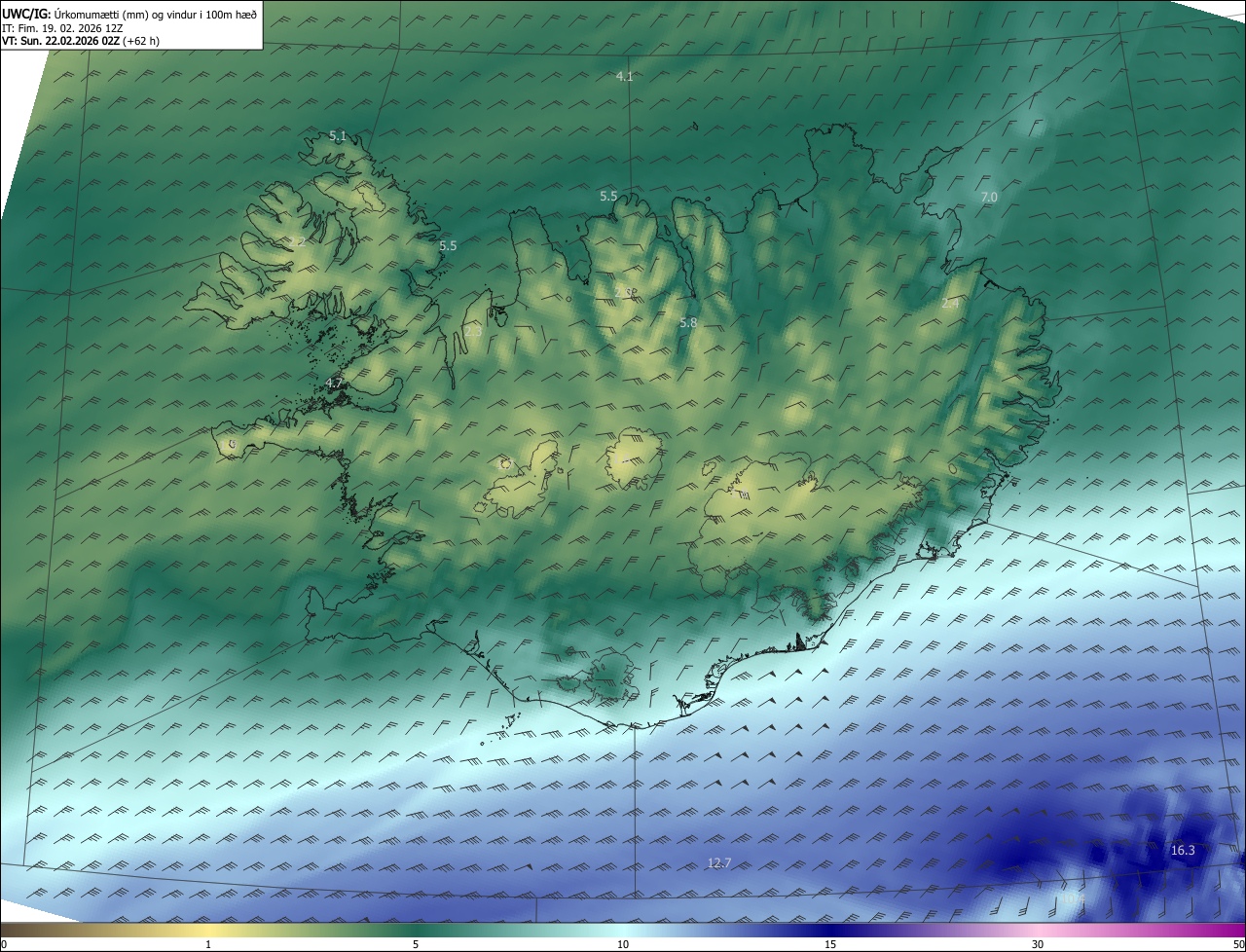This screenshot has height=952, width=1246.
Task: Select the valid time line "VT: Sun. 22.02.2026 02Z"
Action: tap(60, 41)
